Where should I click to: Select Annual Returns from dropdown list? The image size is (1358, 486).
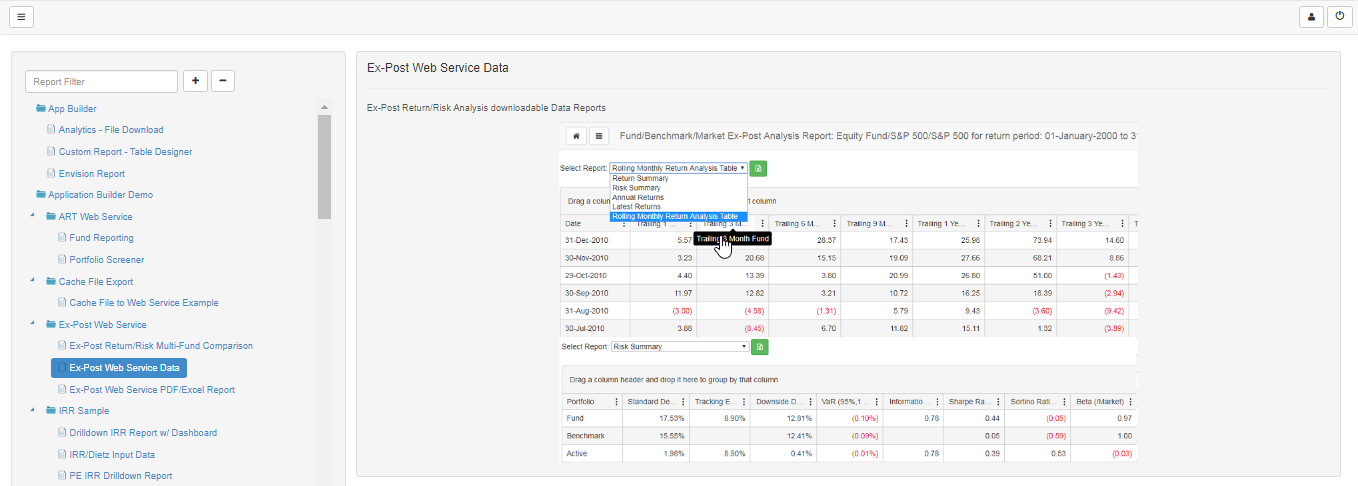coord(637,197)
